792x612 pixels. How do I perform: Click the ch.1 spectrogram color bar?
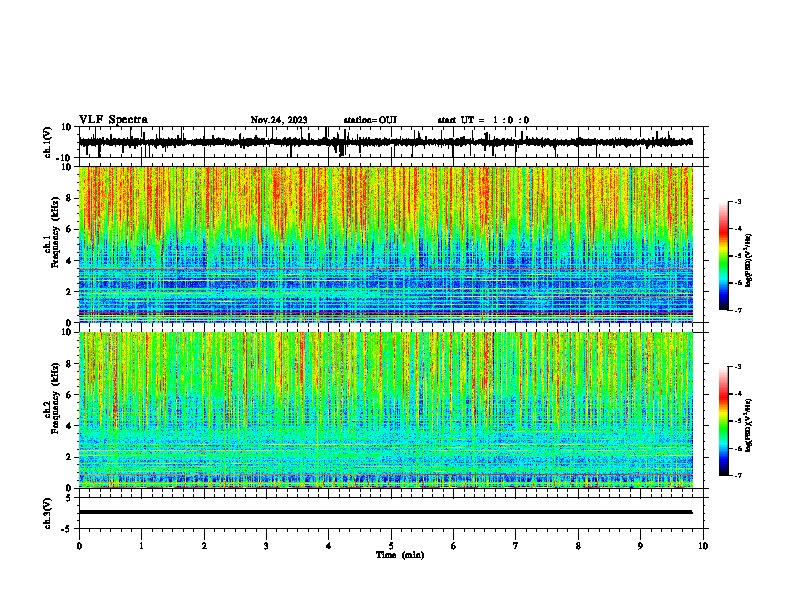pos(723,256)
